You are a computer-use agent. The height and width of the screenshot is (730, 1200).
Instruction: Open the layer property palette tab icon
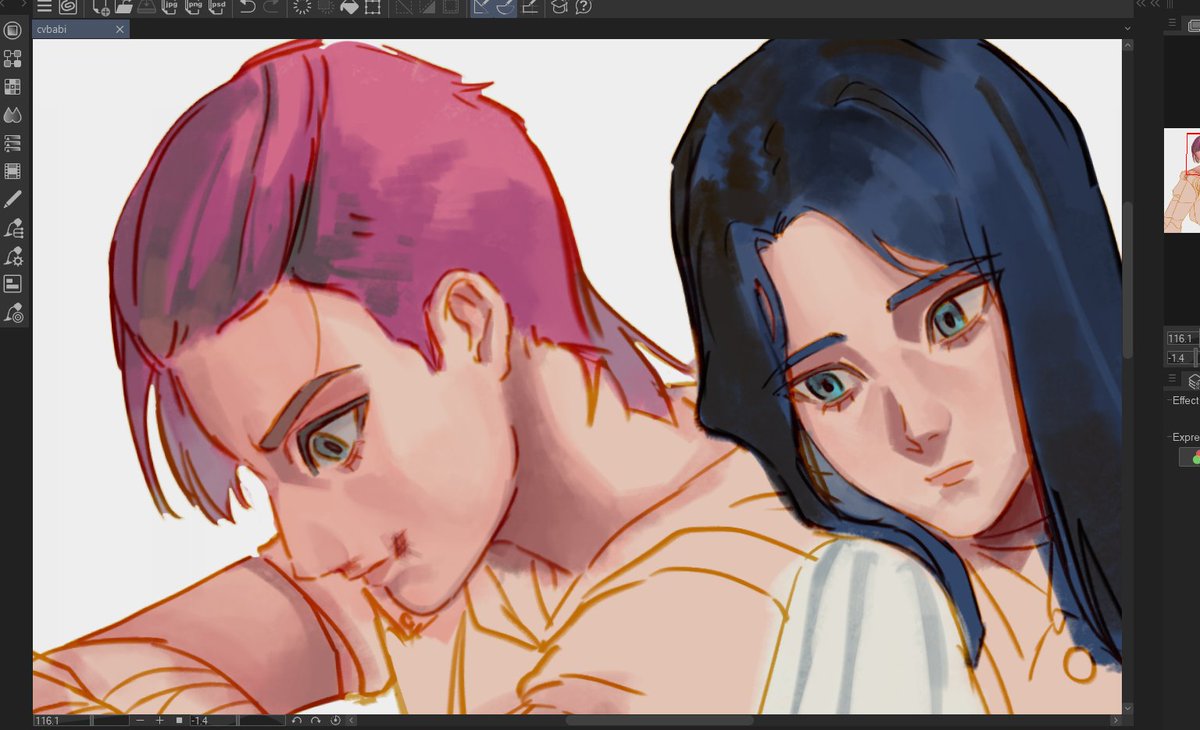(x=1193, y=381)
